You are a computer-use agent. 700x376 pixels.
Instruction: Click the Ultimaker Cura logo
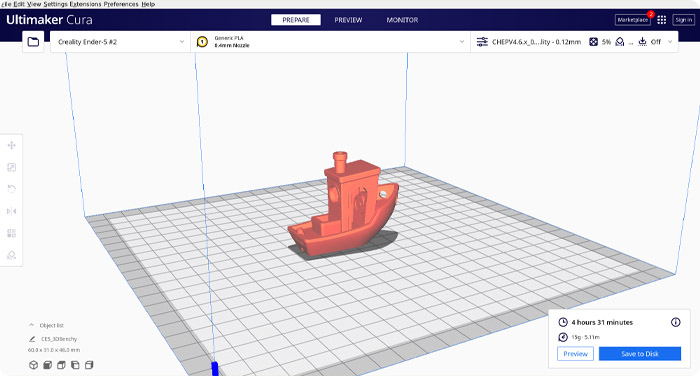49,20
